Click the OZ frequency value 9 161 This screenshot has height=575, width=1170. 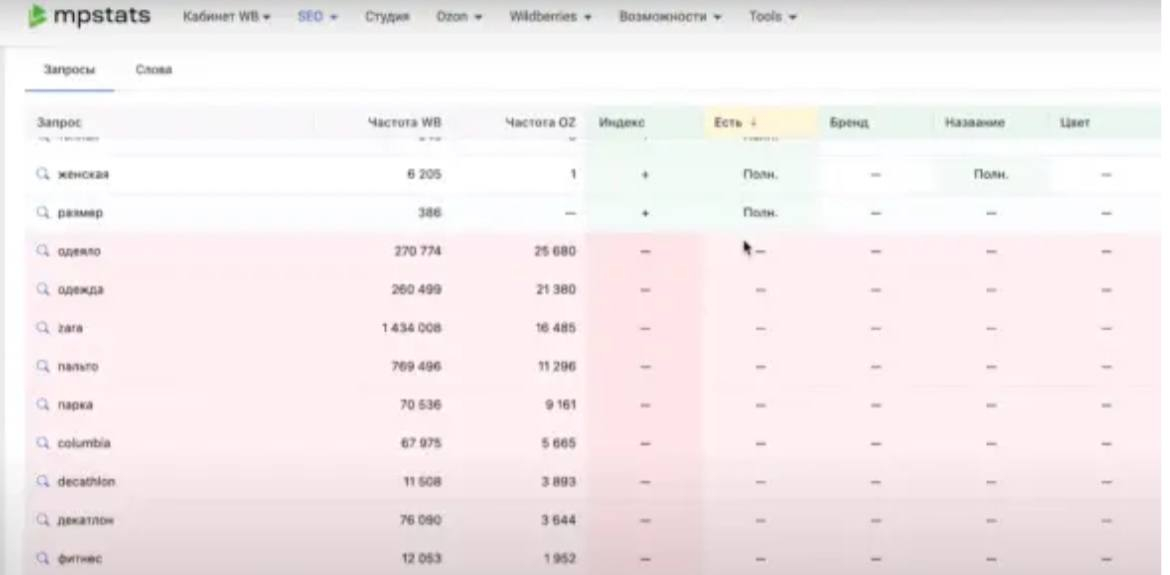(x=560, y=405)
